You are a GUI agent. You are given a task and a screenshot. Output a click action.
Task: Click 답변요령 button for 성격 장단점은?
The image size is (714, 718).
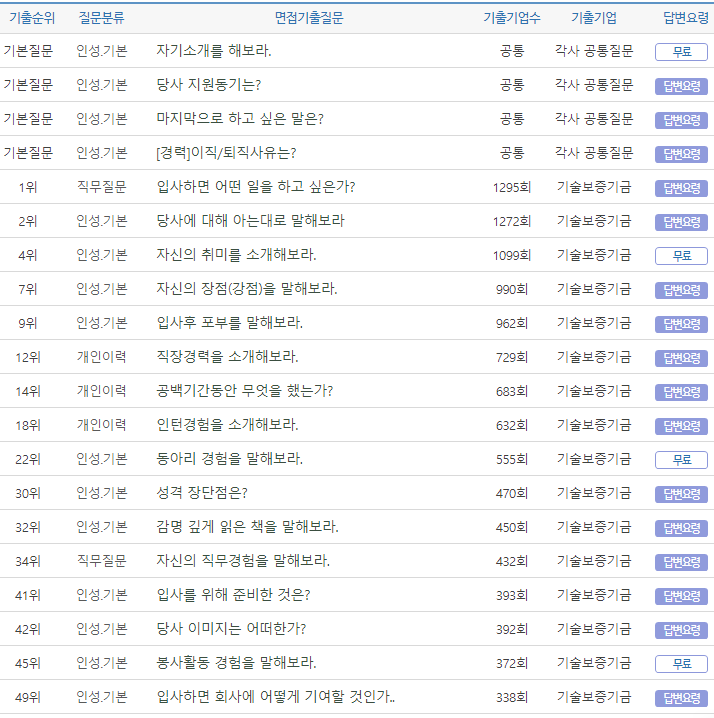tap(681, 494)
